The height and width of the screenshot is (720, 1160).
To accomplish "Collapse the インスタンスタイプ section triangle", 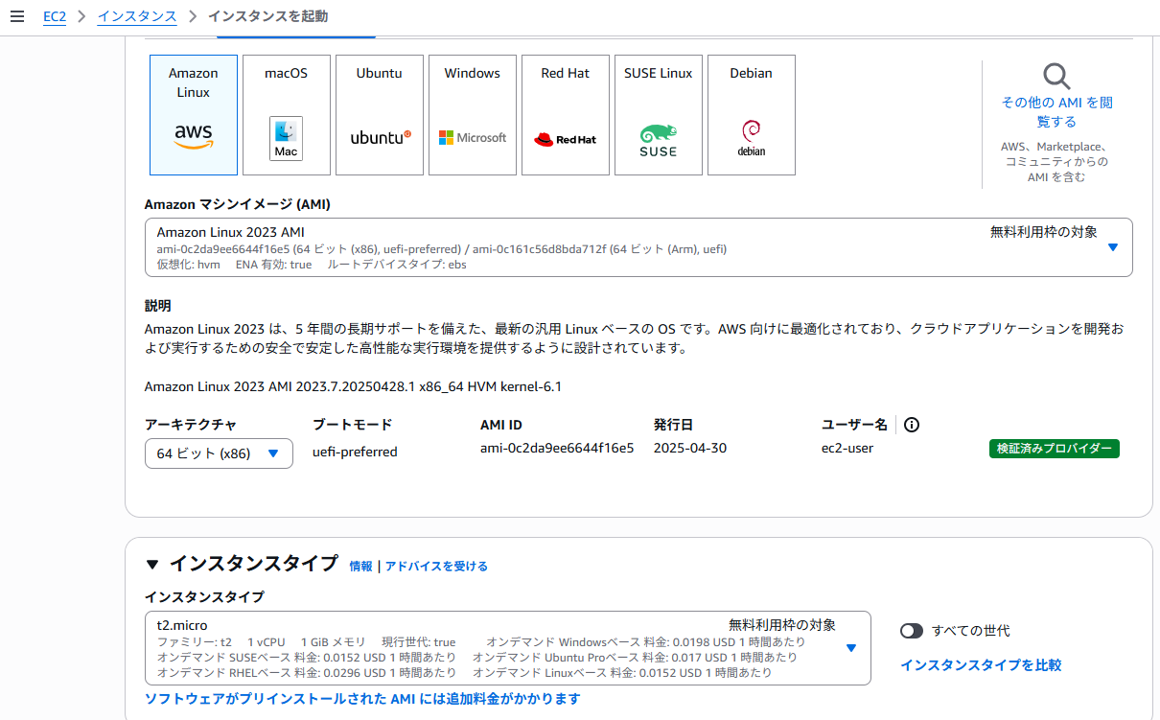I will pyautogui.click(x=152, y=565).
